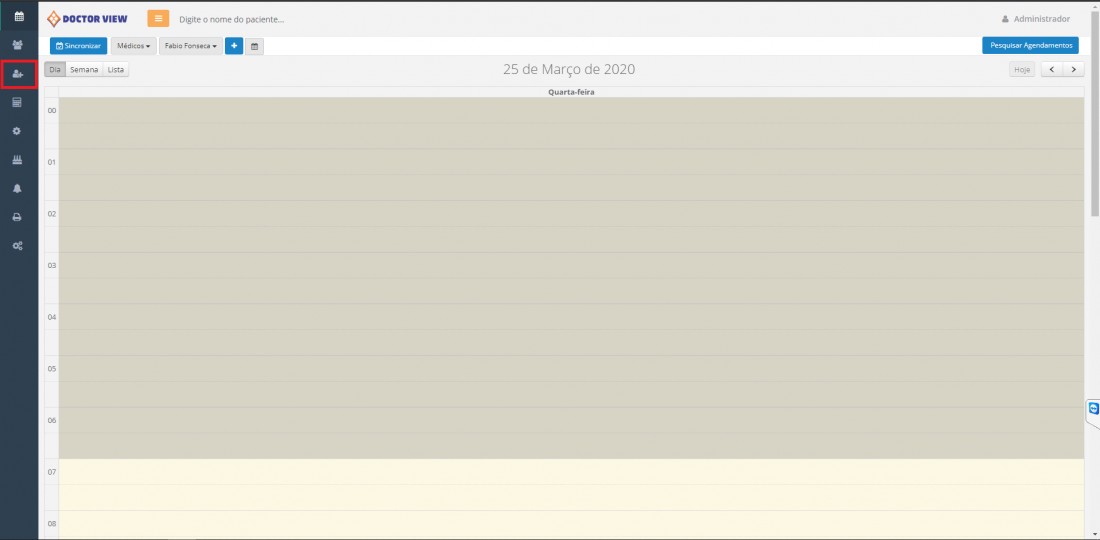This screenshot has width=1100, height=540.
Task: Switch to the Lista view tab
Action: click(x=116, y=70)
